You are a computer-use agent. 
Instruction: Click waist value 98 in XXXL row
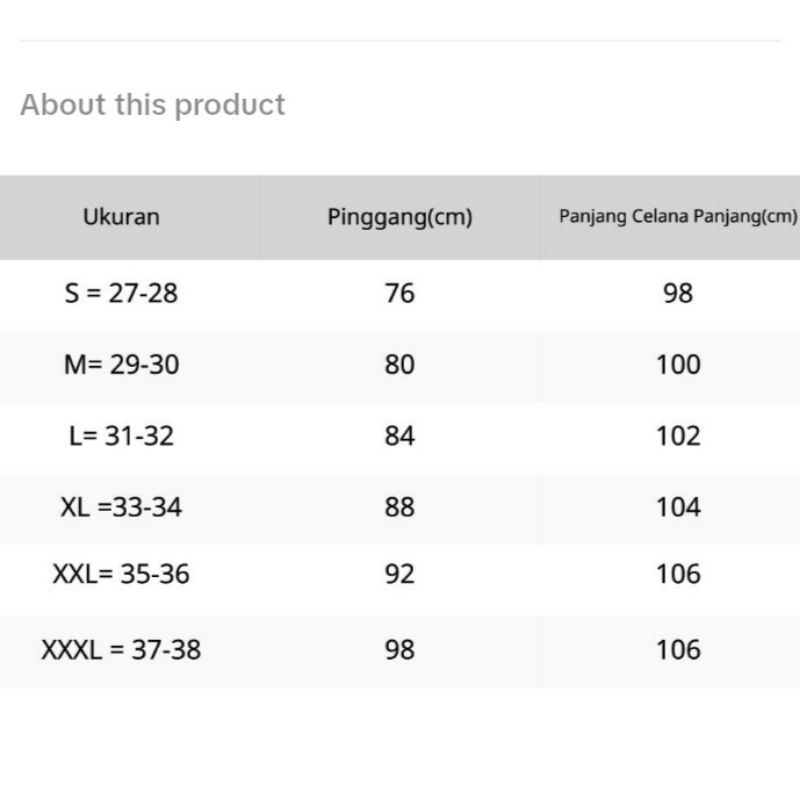(x=399, y=650)
